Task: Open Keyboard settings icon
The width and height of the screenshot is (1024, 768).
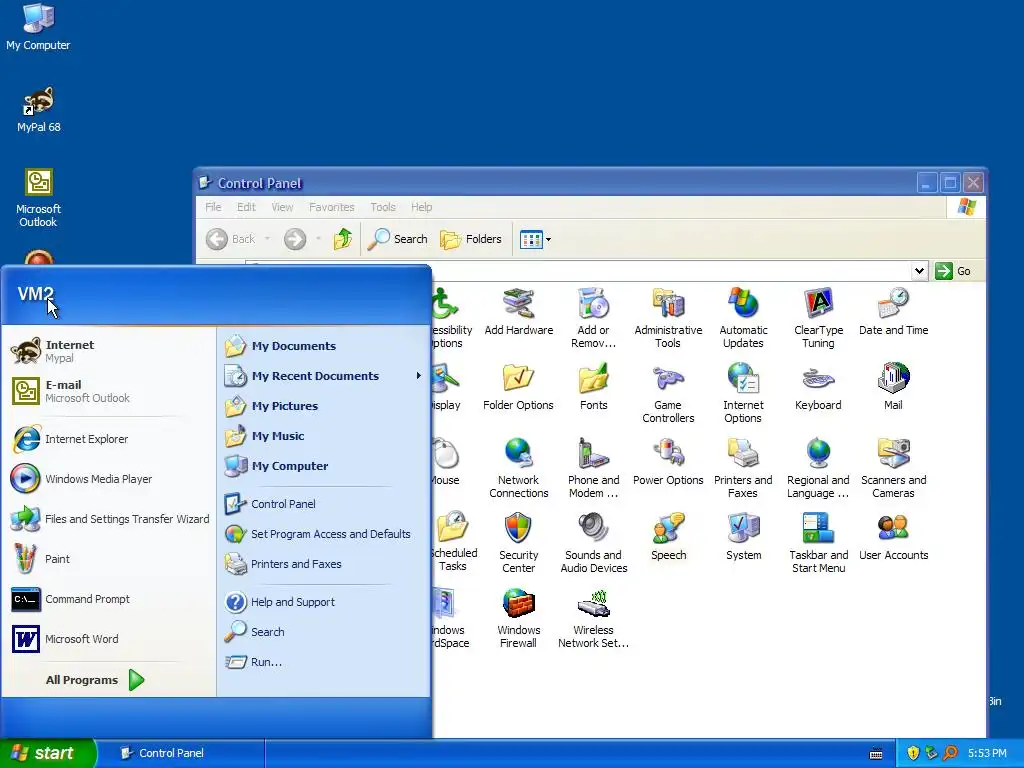Action: point(818,388)
